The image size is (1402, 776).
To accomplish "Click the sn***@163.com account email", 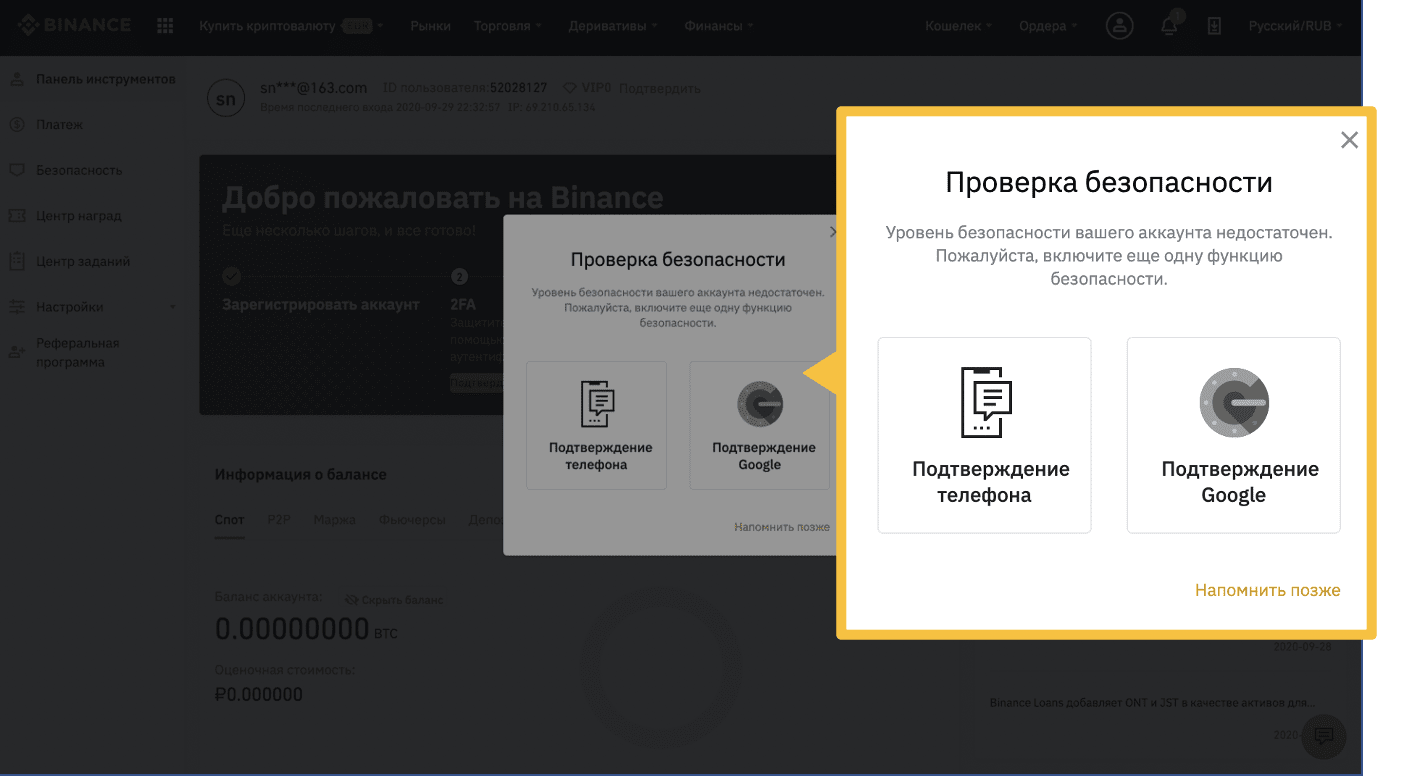I will point(315,88).
